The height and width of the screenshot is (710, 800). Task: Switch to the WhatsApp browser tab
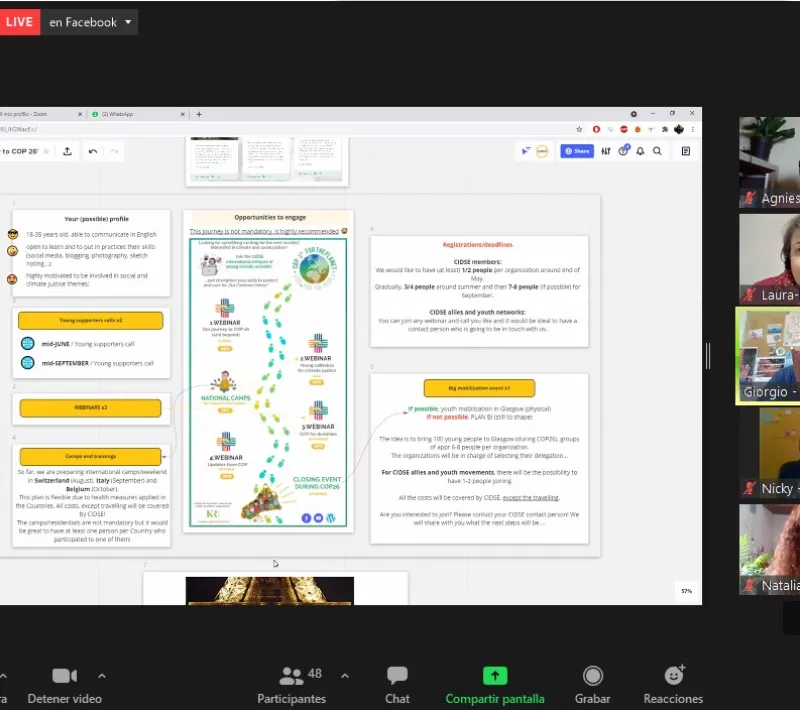(136, 114)
